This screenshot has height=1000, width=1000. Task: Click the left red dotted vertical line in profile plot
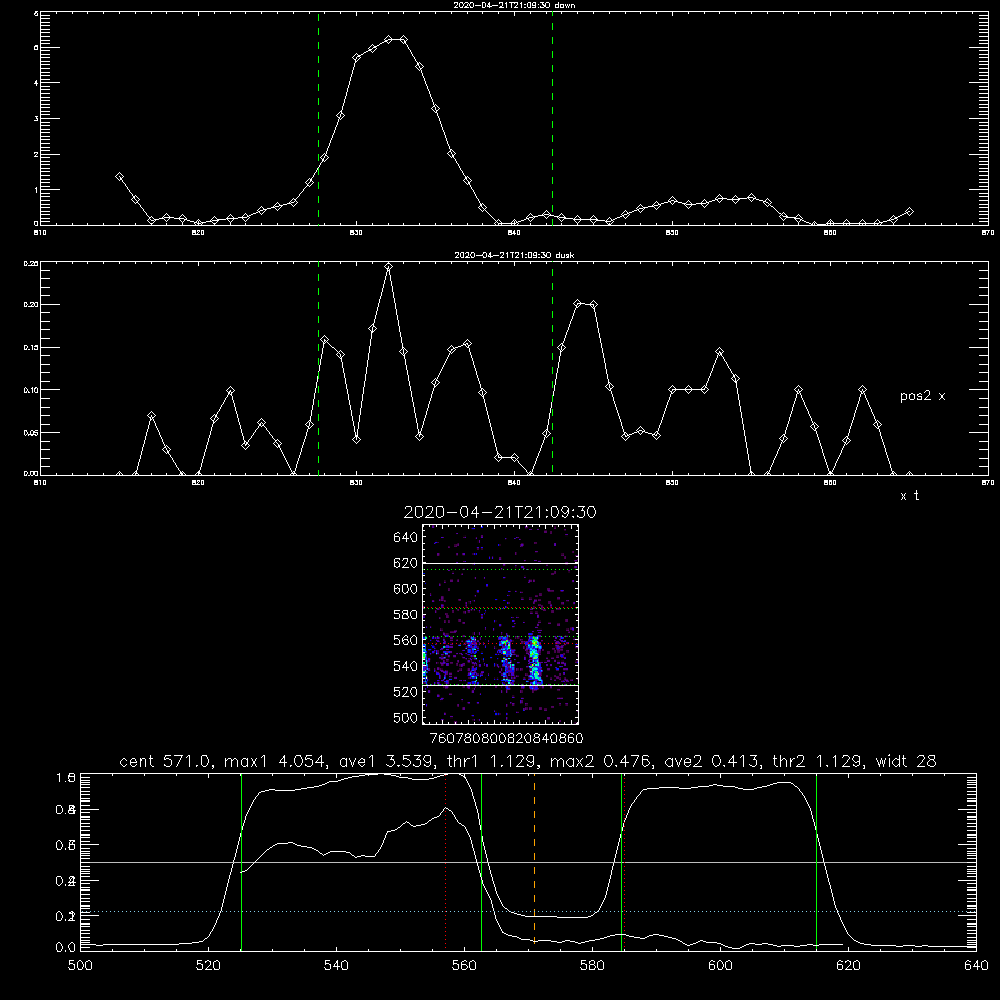click(x=445, y=861)
